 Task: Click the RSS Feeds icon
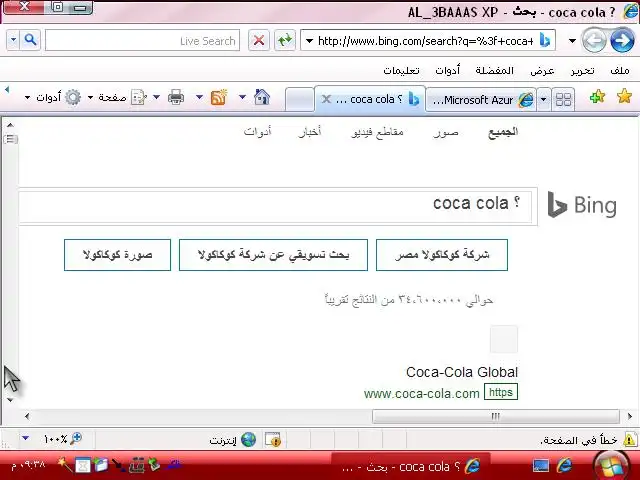[x=218, y=97]
